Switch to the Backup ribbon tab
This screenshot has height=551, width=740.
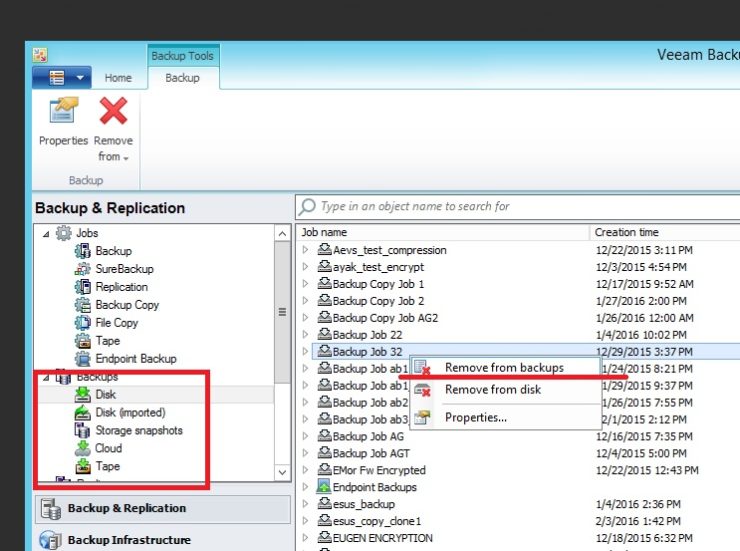183,78
